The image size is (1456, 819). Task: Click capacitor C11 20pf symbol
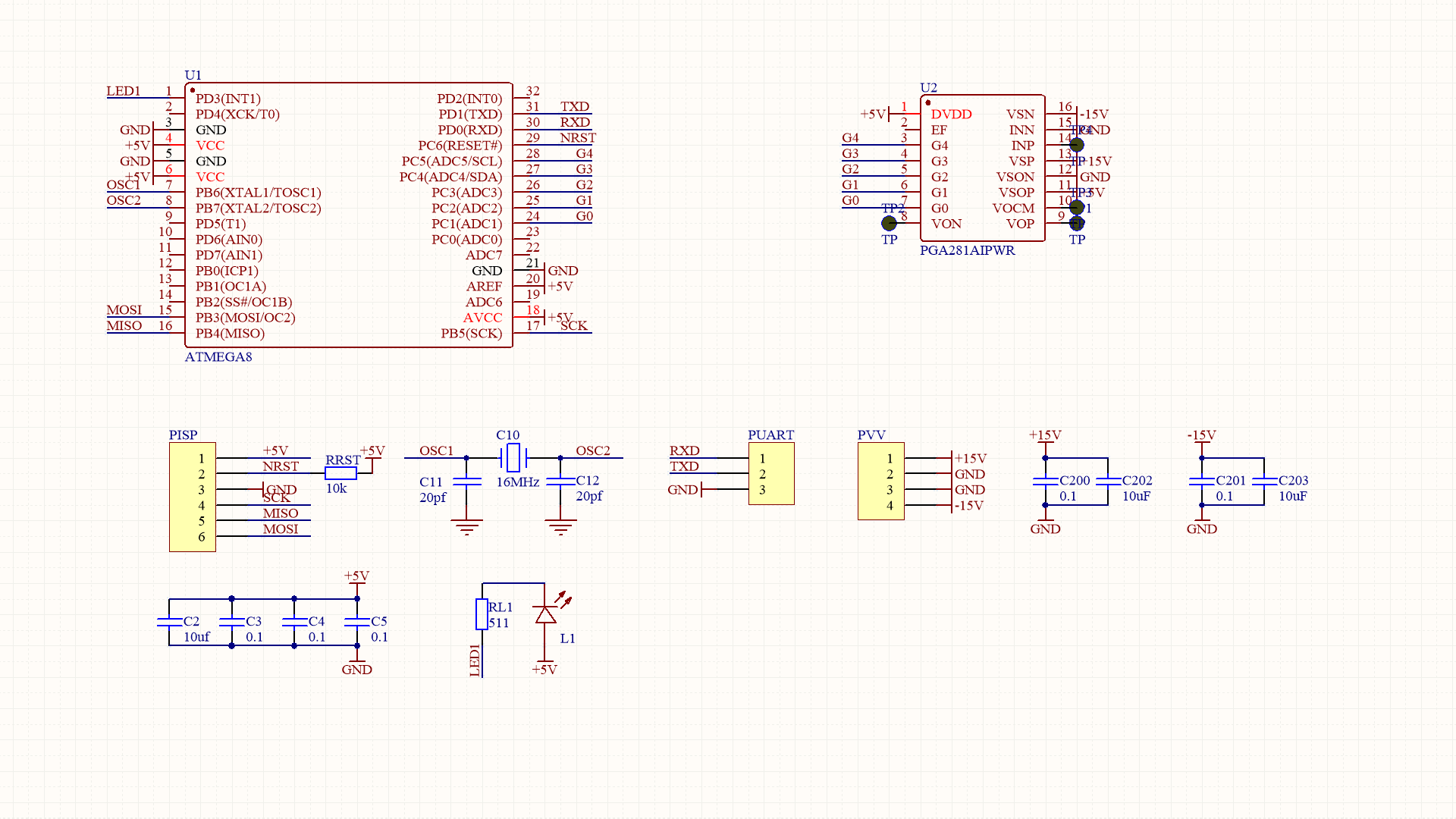[466, 482]
